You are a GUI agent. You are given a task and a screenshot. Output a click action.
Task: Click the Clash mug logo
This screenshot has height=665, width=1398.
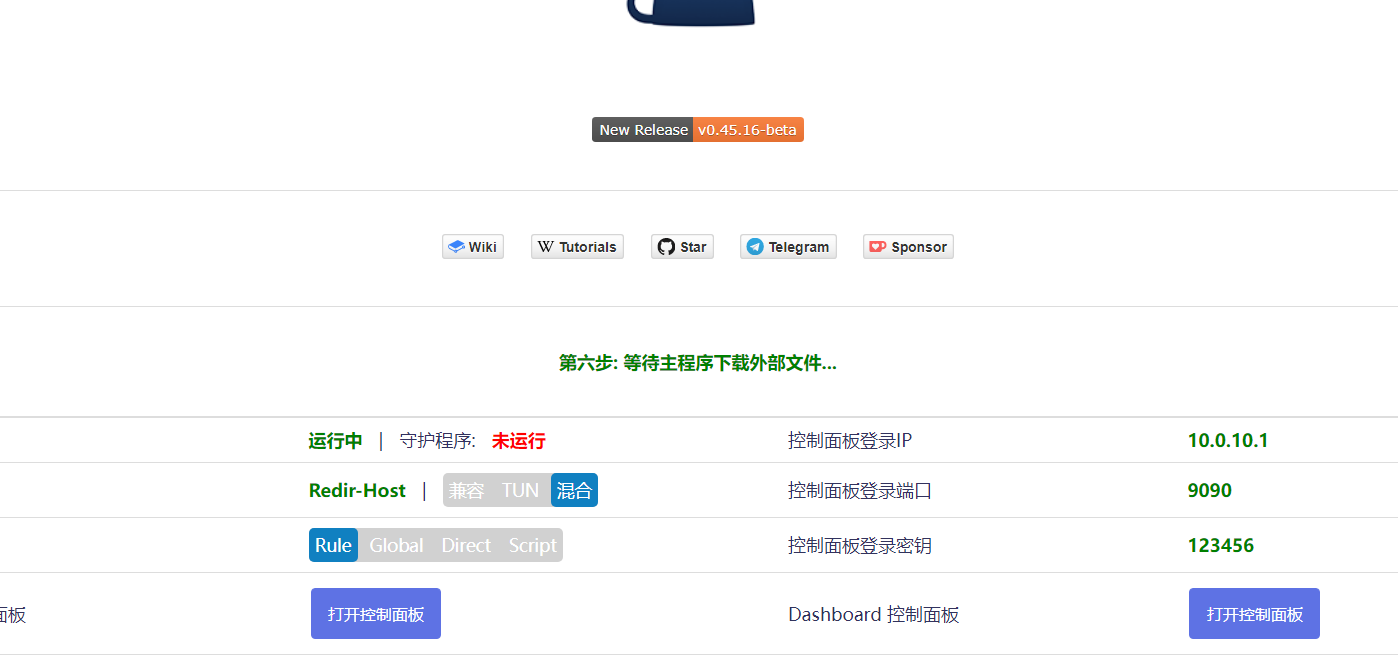click(x=690, y=12)
